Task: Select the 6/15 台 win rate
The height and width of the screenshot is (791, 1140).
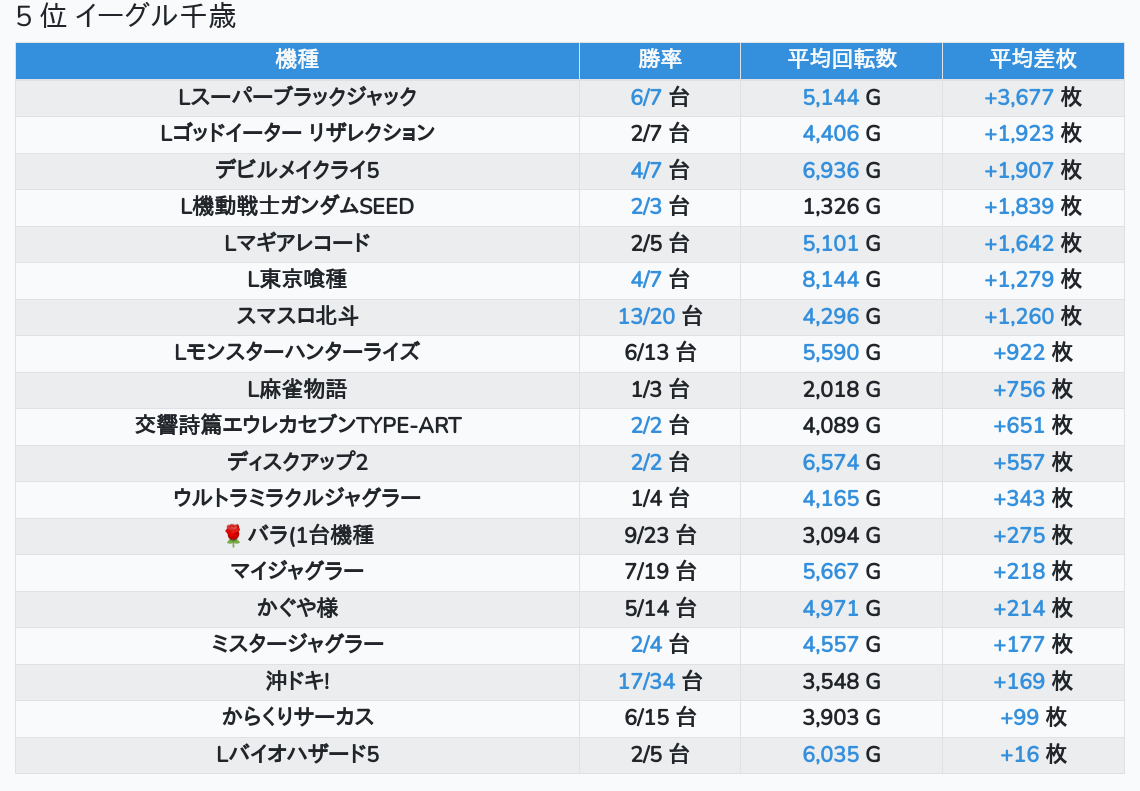Action: click(659, 718)
